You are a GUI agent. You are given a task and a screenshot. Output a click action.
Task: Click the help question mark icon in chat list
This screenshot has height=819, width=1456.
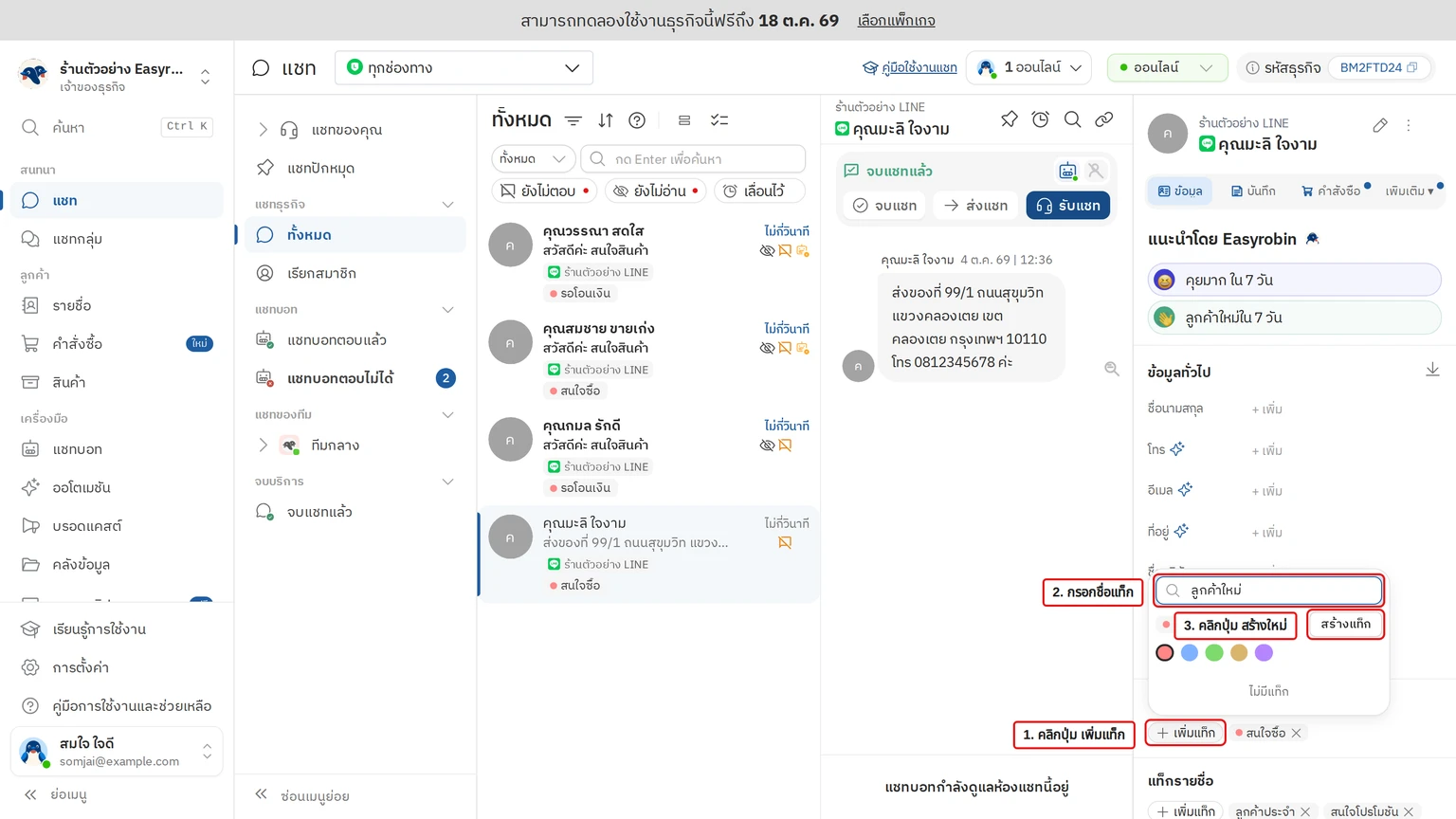click(x=637, y=120)
